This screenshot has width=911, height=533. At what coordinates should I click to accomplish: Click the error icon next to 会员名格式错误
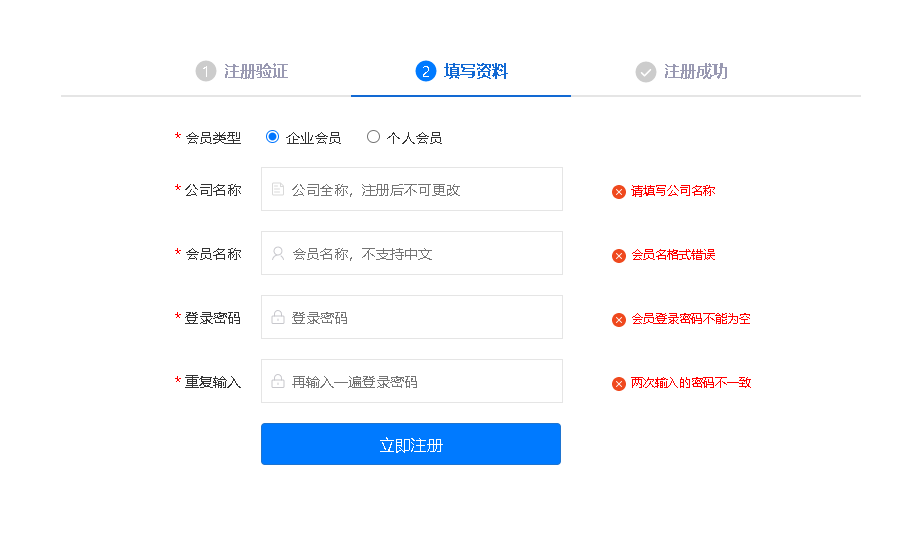(x=619, y=256)
